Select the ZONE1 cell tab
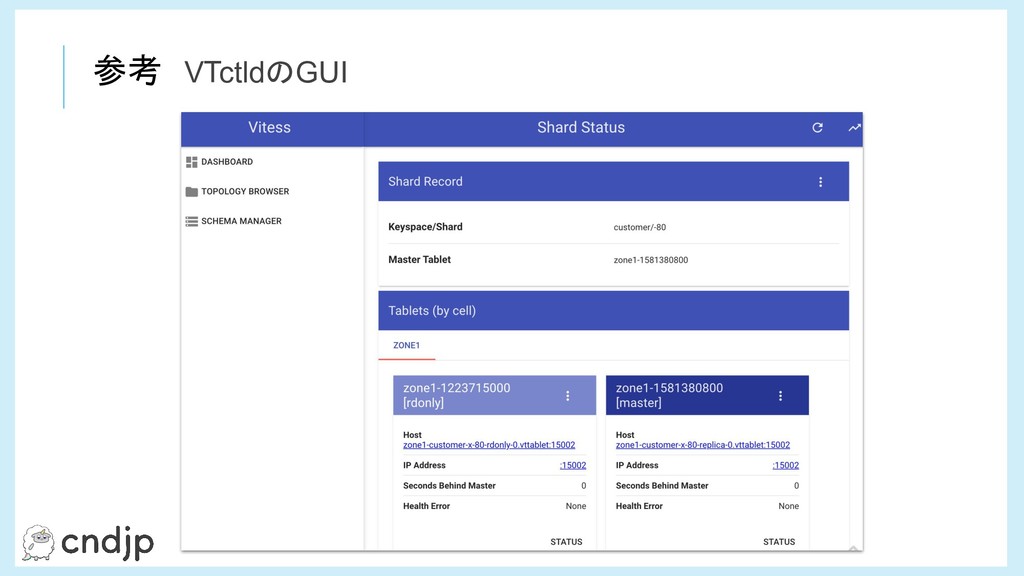Viewport: 1024px width, 576px height. click(406, 345)
